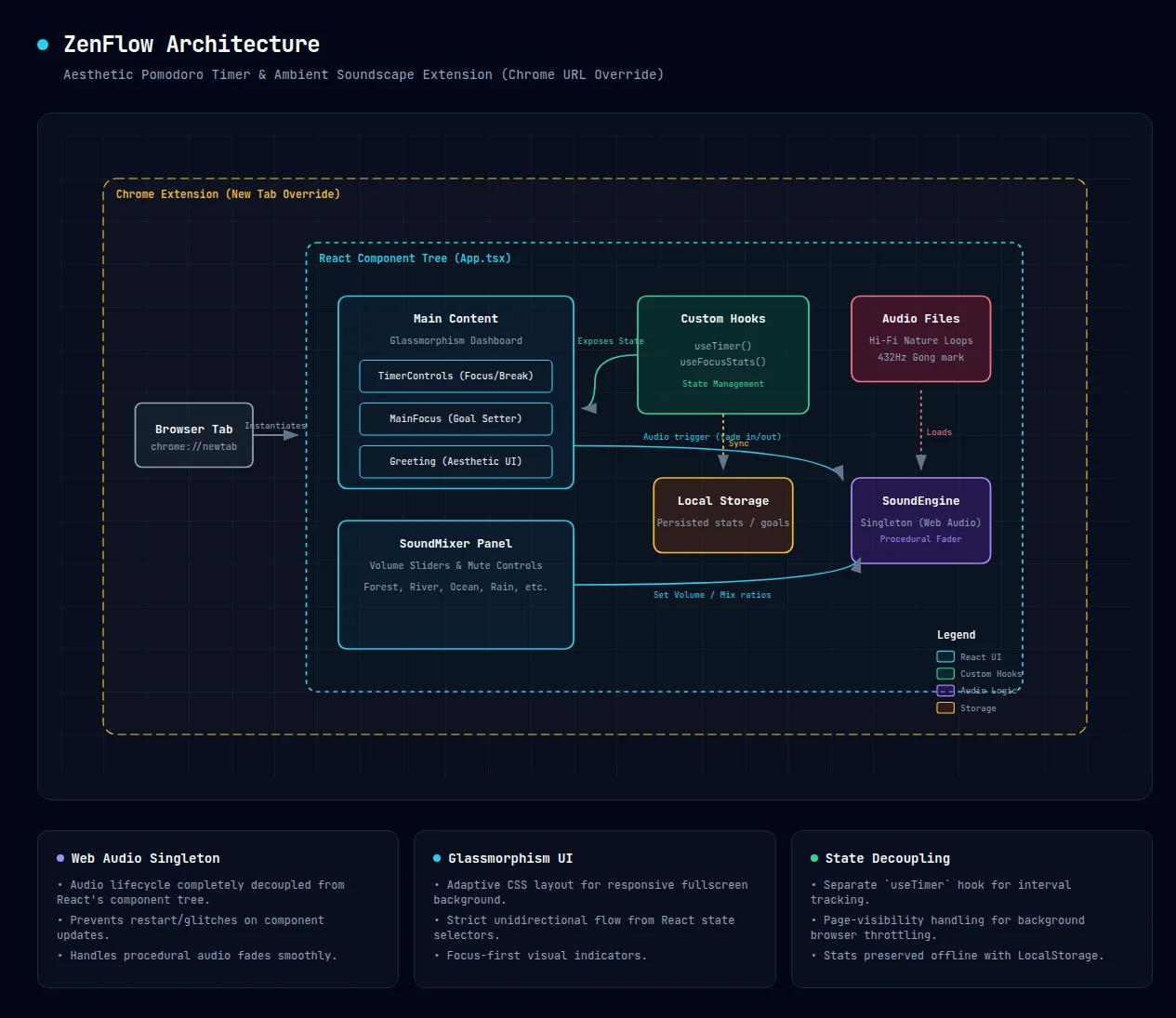Click the State Decoupling card heading
Screen dimensions: 1176x1018
click(888, 859)
